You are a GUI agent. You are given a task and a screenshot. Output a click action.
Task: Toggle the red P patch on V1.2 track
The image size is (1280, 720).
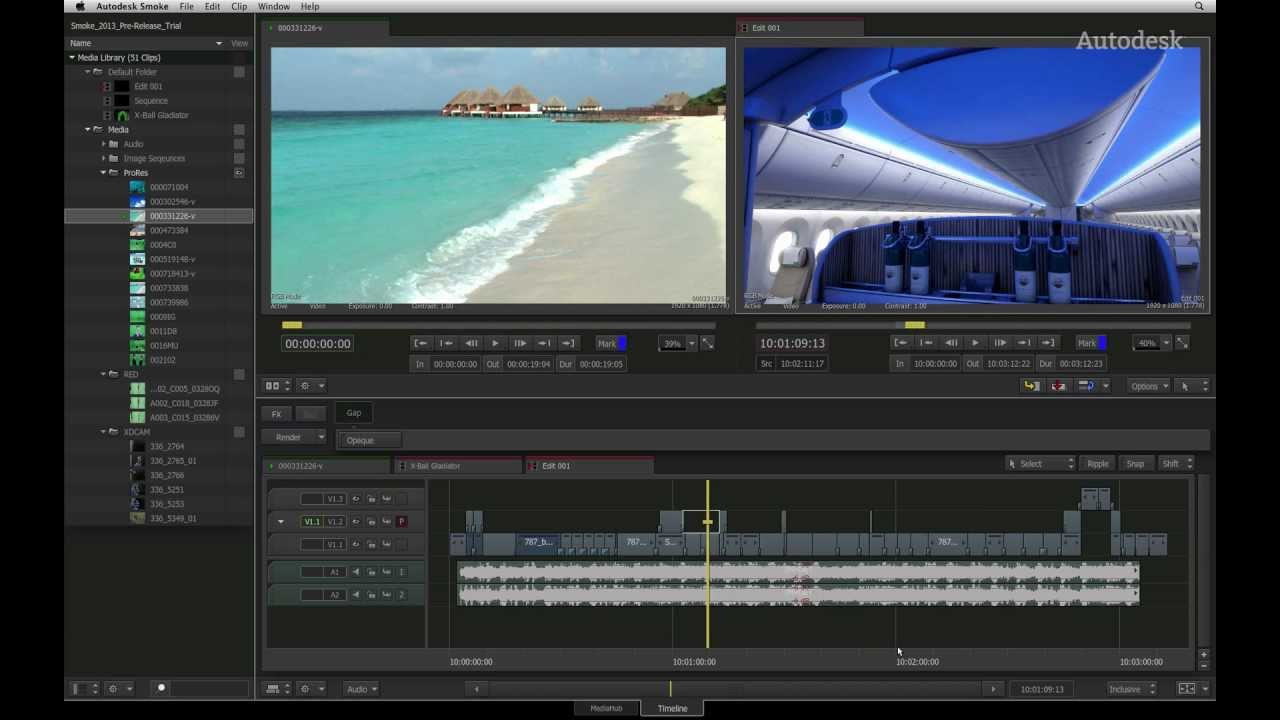401,522
